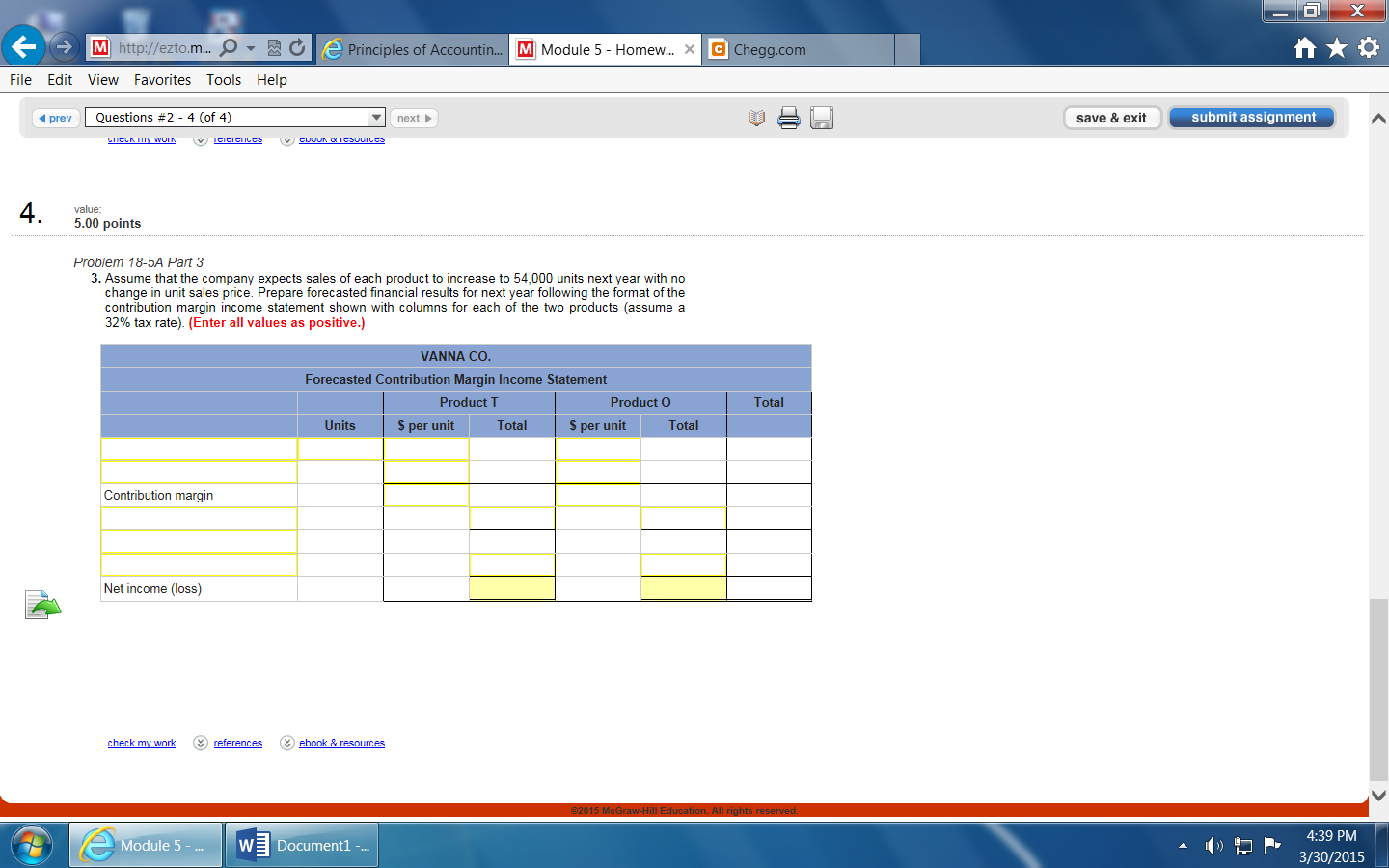Open the ebook via the book toolbar icon
Screen dimensions: 1389x868
755,118
